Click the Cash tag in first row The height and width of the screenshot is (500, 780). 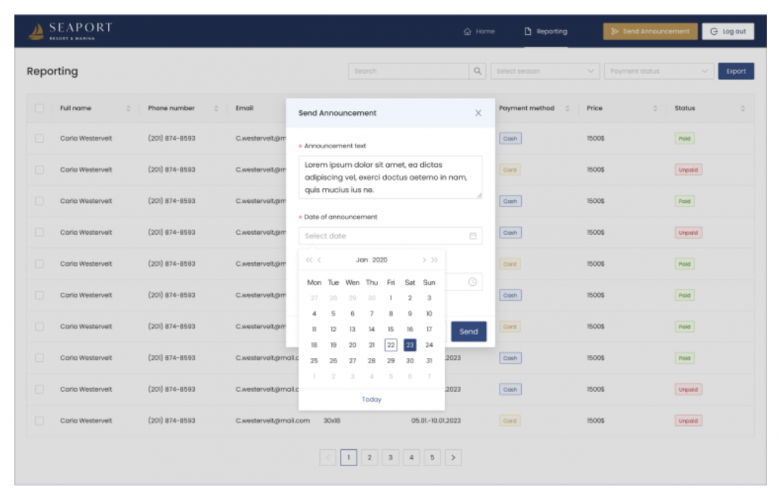pos(510,138)
